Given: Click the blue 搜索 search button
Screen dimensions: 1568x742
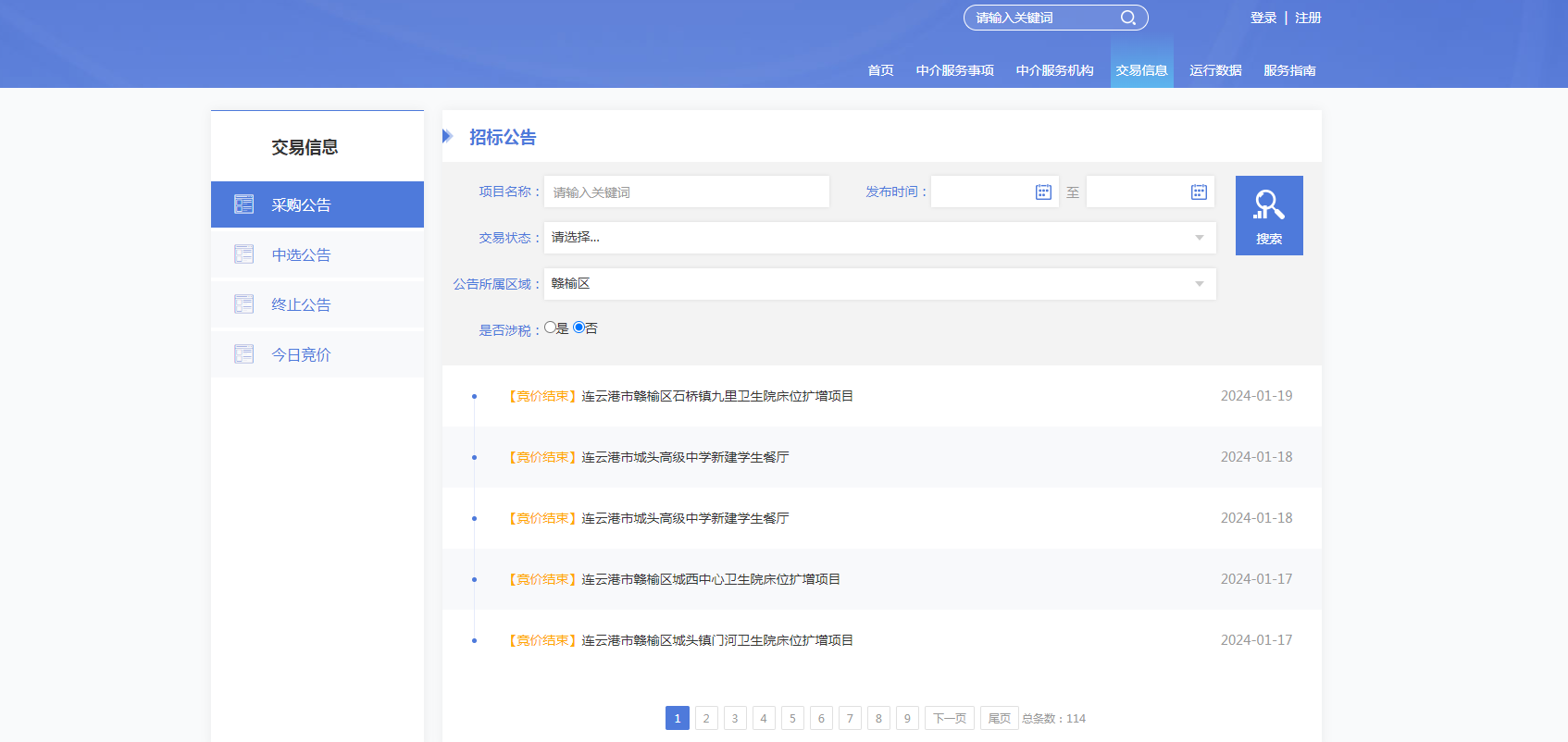Looking at the screenshot, I should (x=1269, y=216).
